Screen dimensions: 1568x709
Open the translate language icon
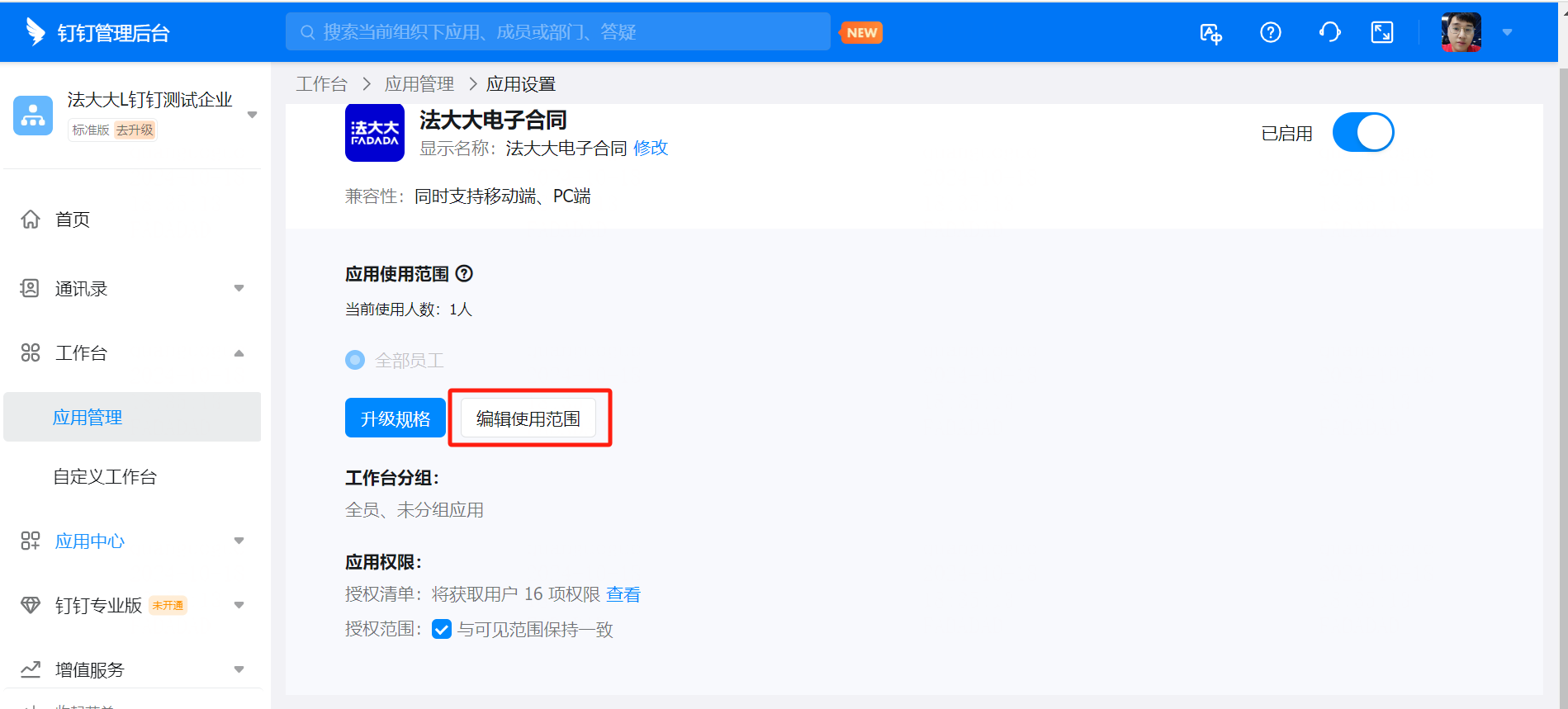point(1210,33)
